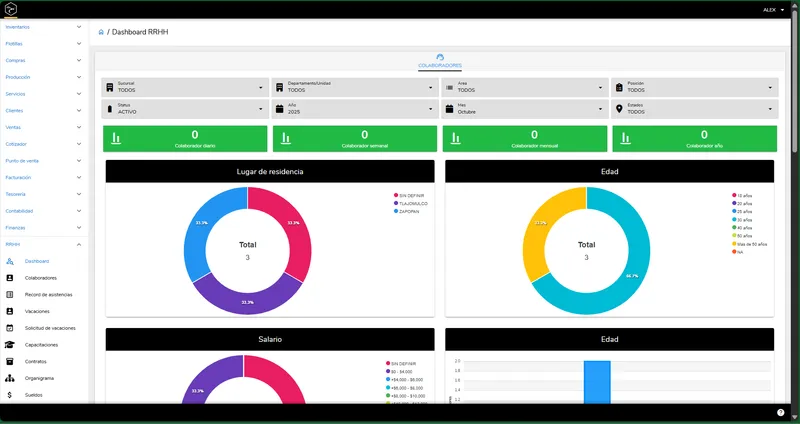The width and height of the screenshot is (800, 424).
Task: Open the Mes Octubre dropdown
Action: 524,109
